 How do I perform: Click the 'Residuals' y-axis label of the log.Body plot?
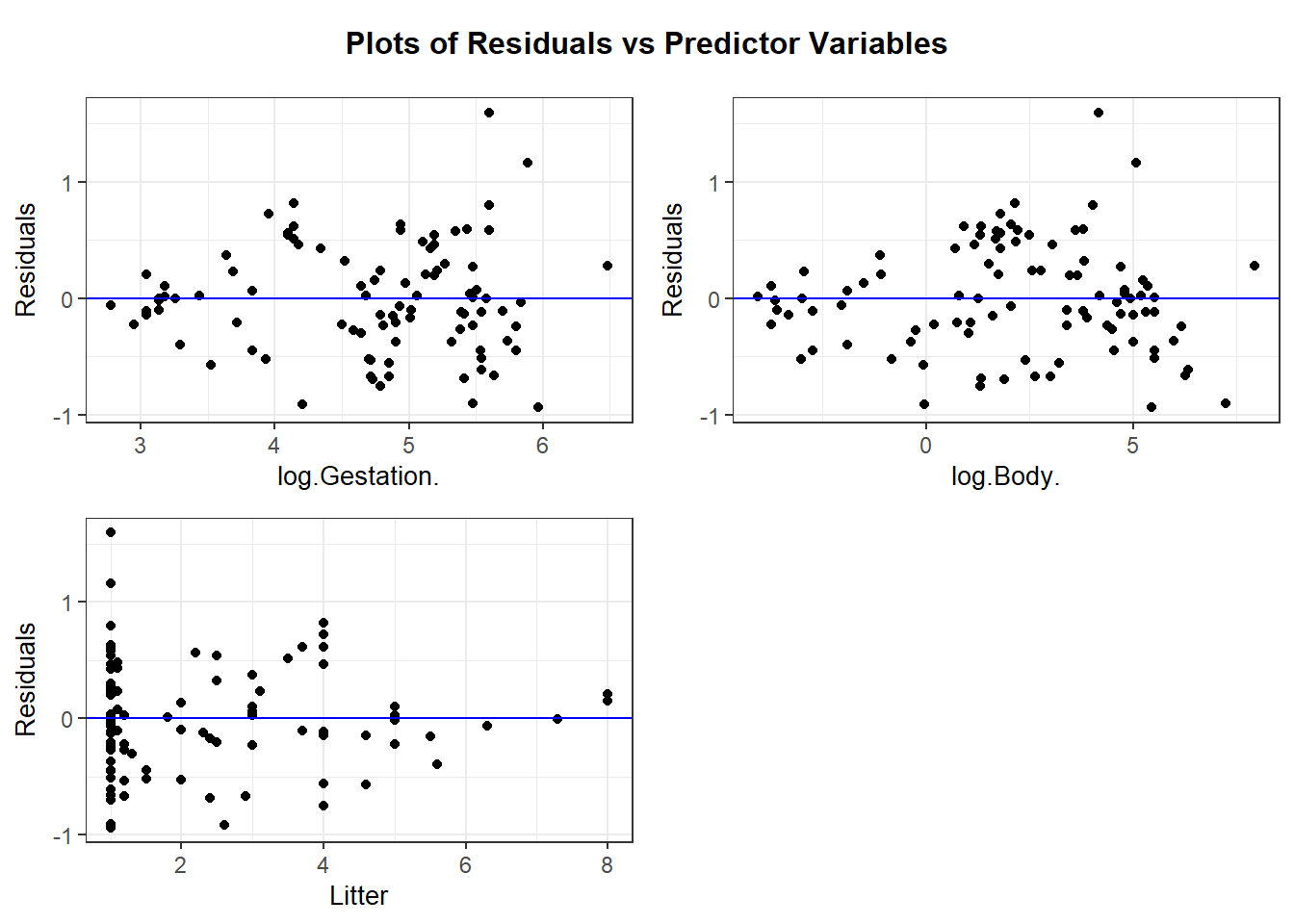click(673, 260)
